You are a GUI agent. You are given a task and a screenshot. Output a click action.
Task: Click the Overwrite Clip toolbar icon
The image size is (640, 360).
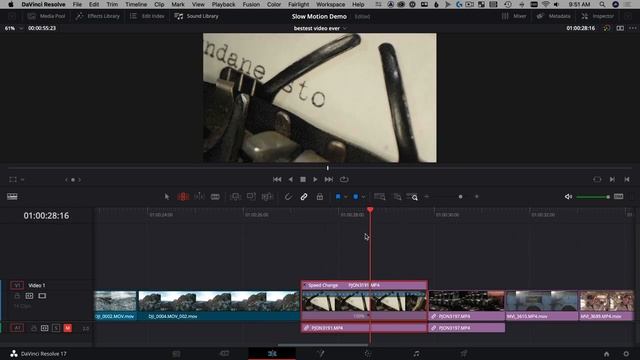(x=251, y=197)
